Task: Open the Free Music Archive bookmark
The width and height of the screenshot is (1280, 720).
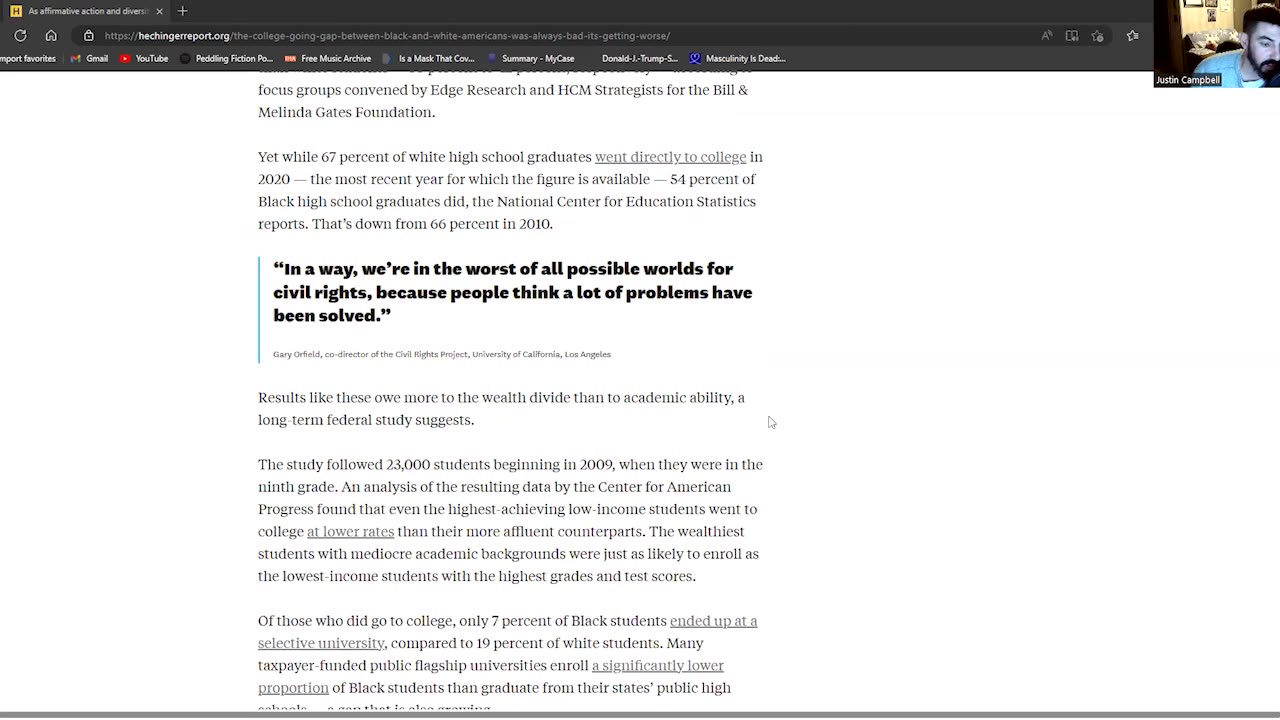Action: point(328,58)
